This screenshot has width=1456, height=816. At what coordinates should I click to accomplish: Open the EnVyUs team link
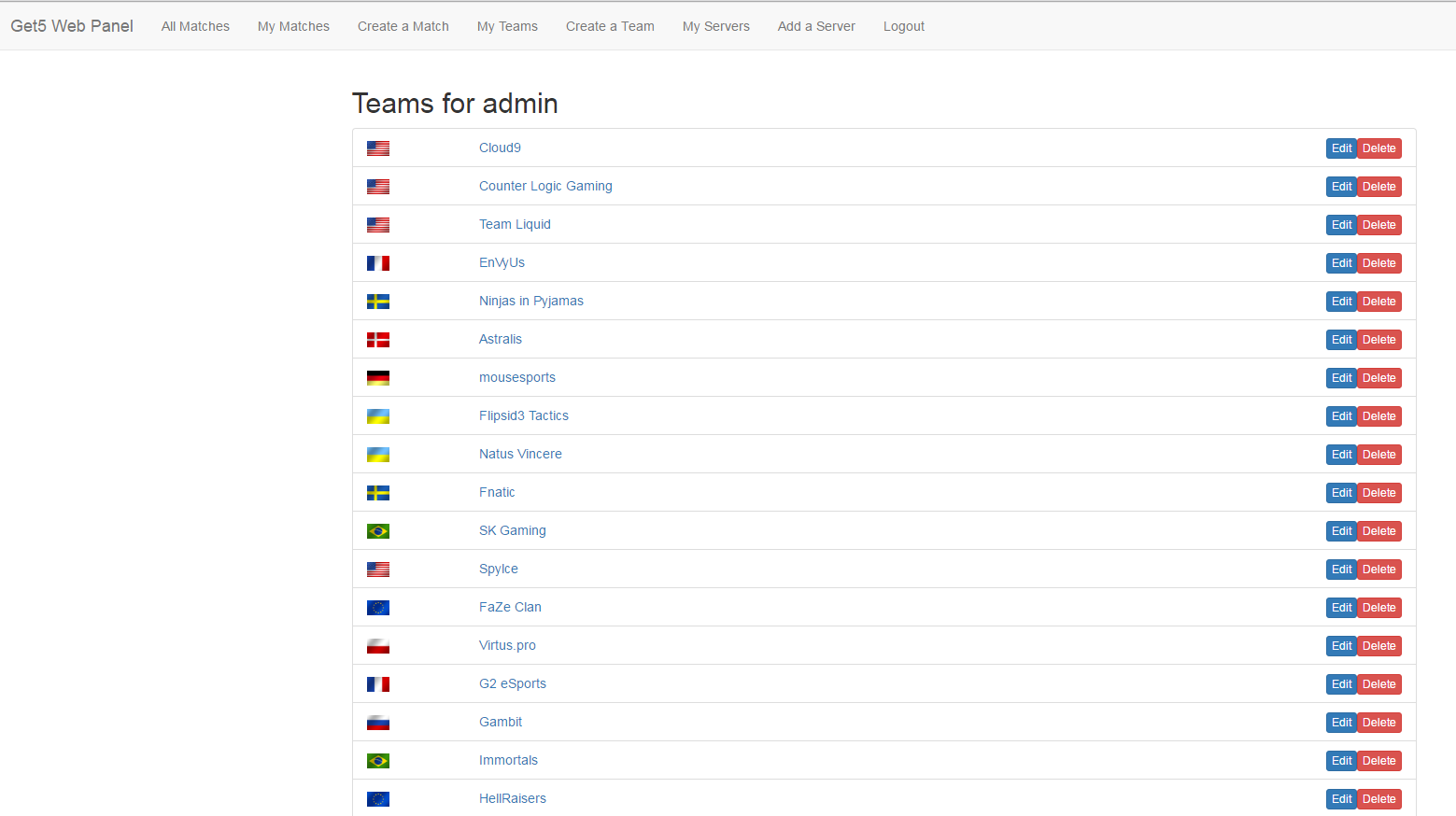click(502, 262)
